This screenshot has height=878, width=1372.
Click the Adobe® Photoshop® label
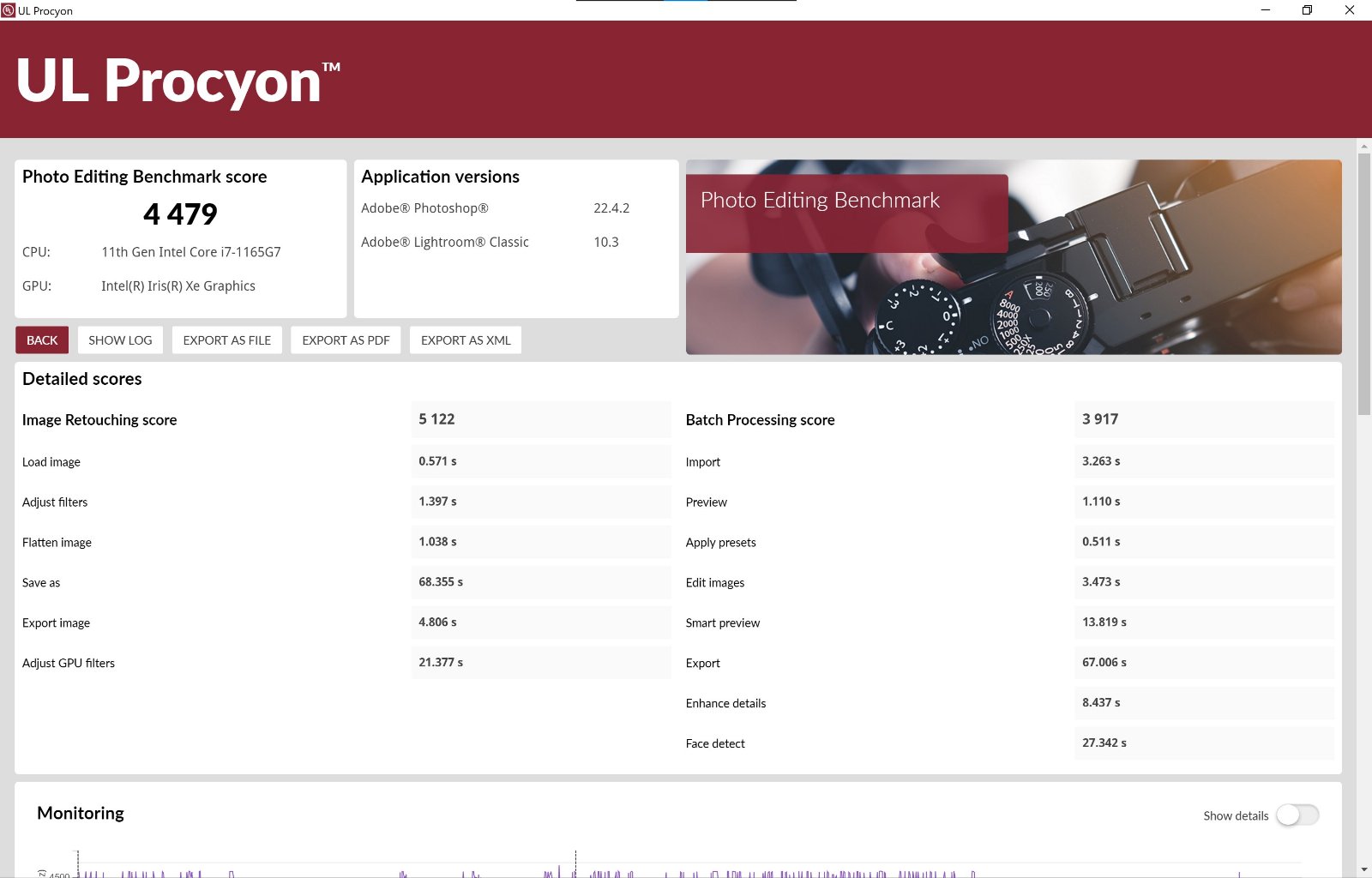click(424, 208)
